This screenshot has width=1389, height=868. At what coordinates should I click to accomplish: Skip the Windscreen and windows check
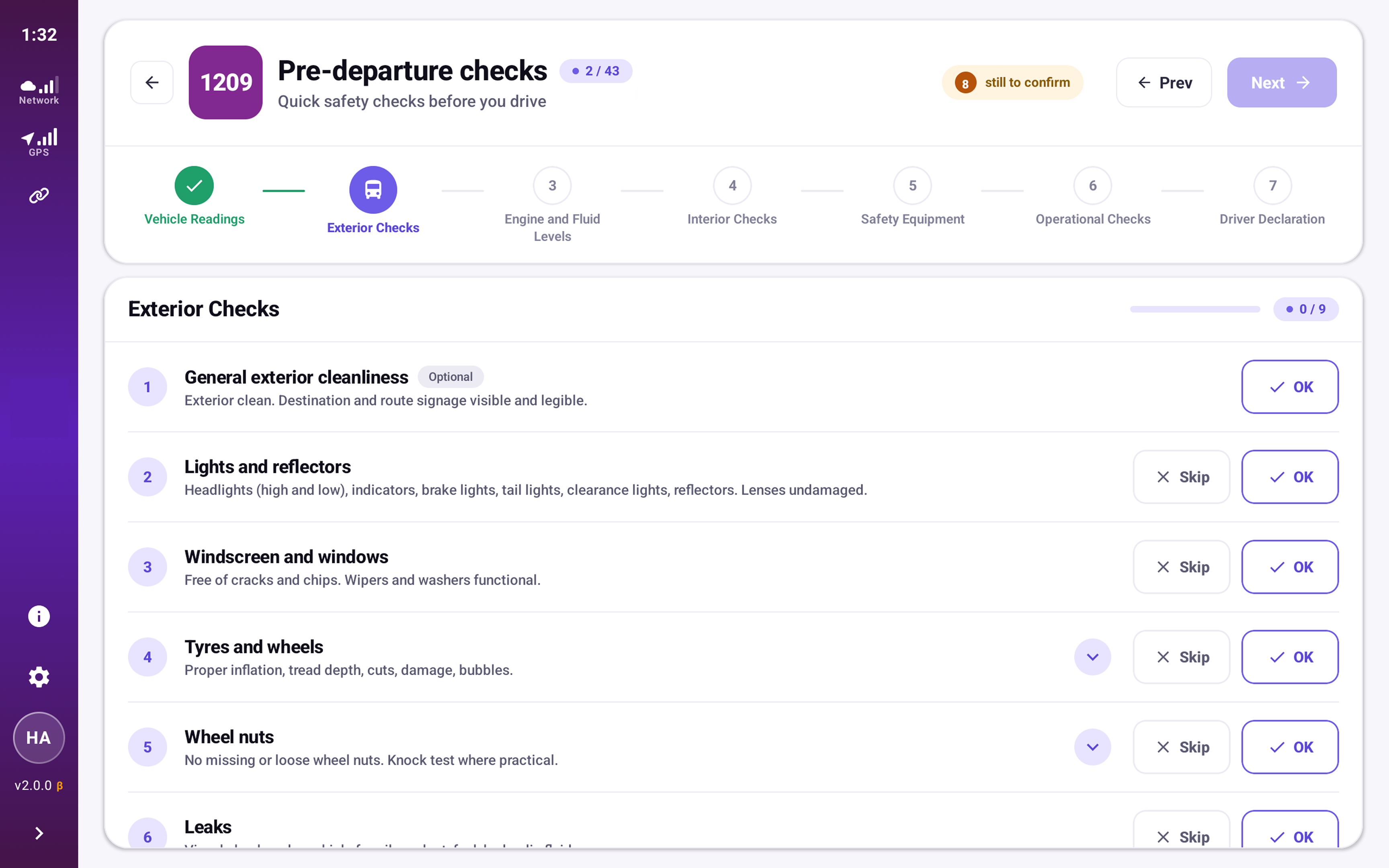point(1181,567)
